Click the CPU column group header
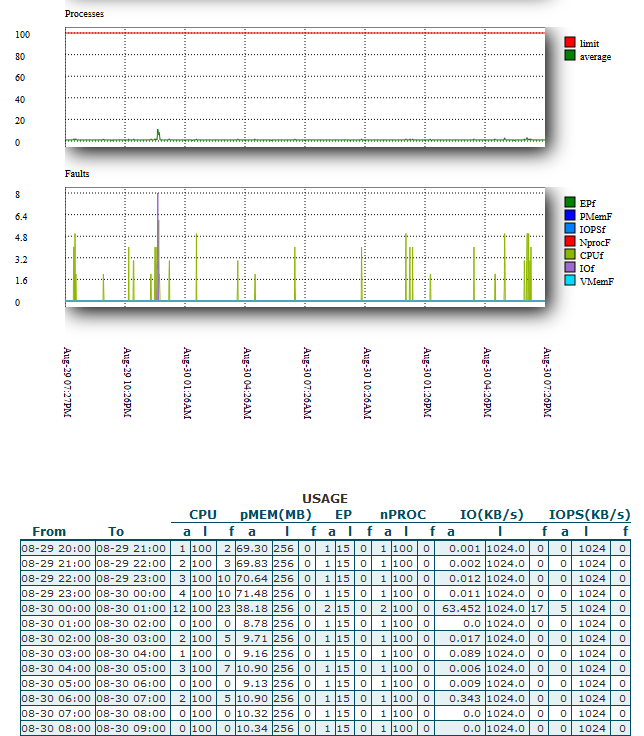Viewport: 644px width, 736px height. click(203, 515)
